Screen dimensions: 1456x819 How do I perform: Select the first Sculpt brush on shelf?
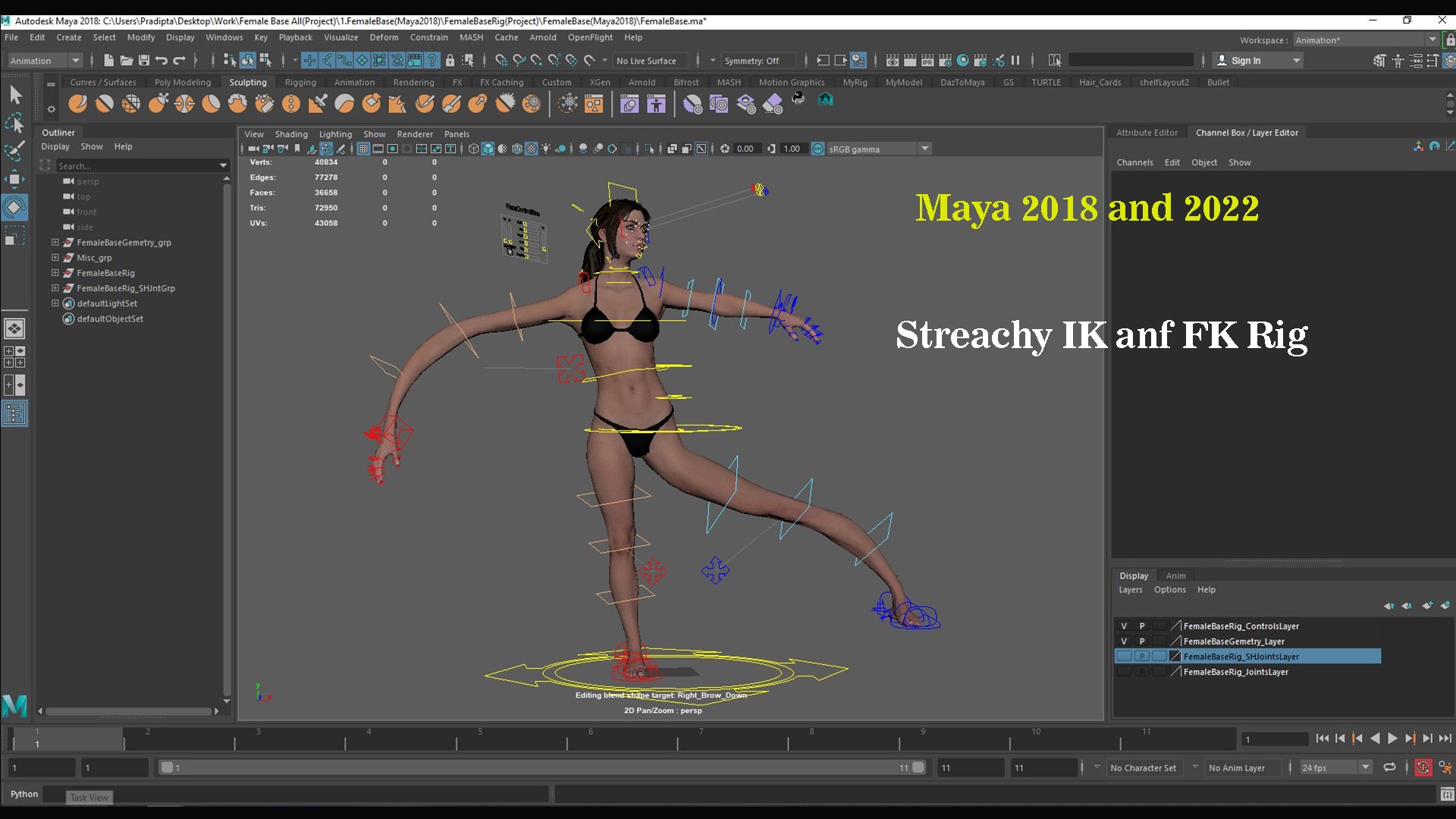point(77,103)
